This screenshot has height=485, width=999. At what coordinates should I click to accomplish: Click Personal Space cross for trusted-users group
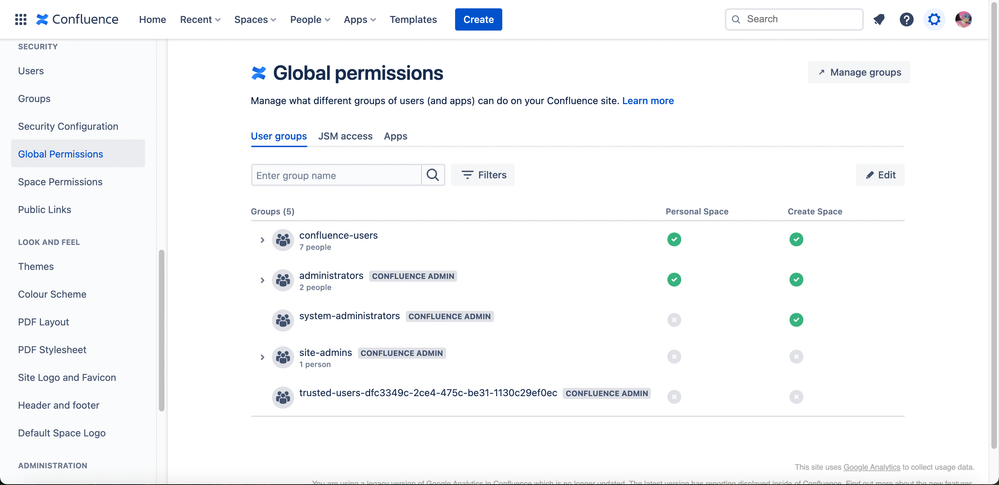[674, 397]
